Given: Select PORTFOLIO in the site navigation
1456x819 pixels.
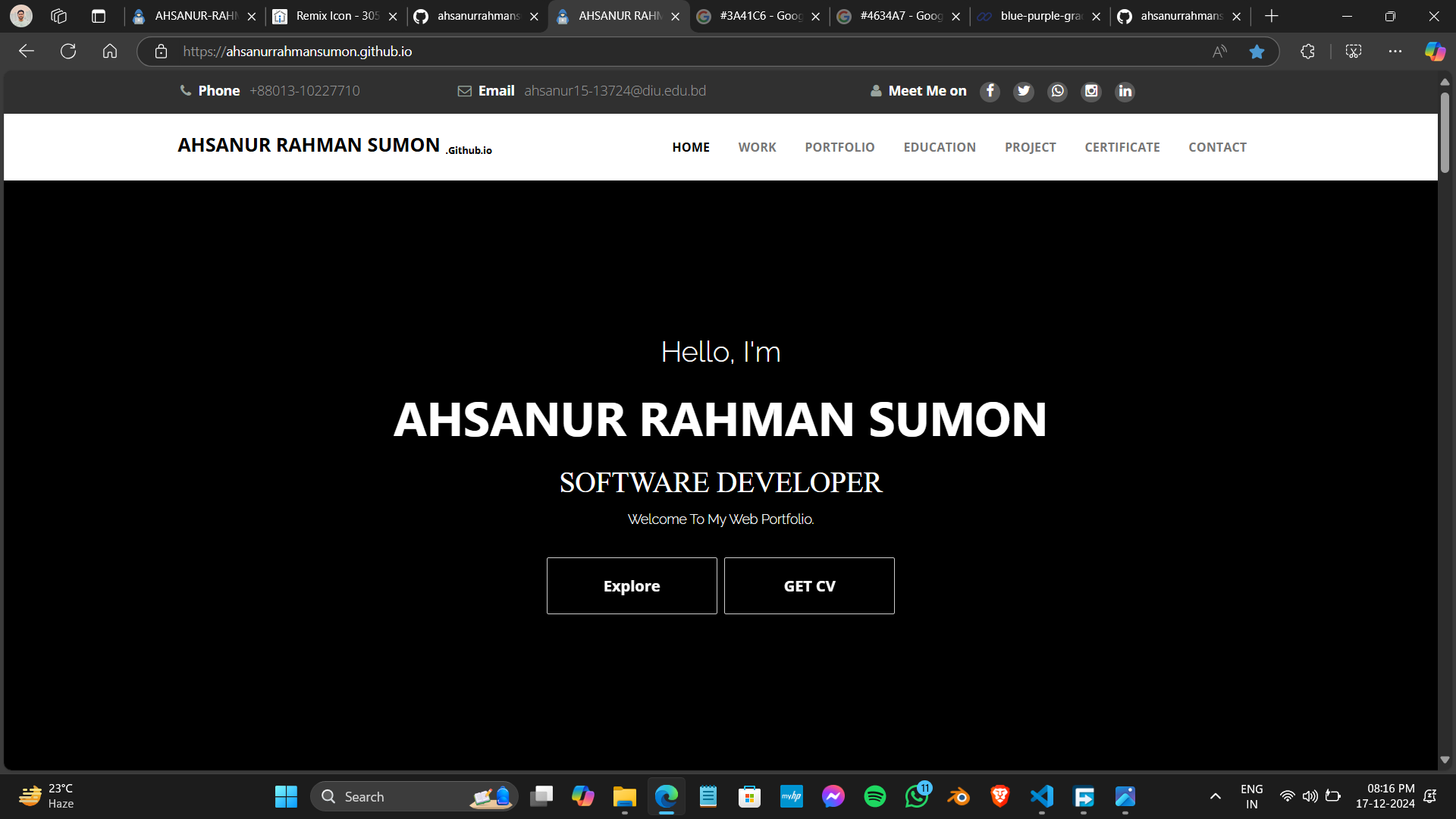Looking at the screenshot, I should pyautogui.click(x=840, y=147).
